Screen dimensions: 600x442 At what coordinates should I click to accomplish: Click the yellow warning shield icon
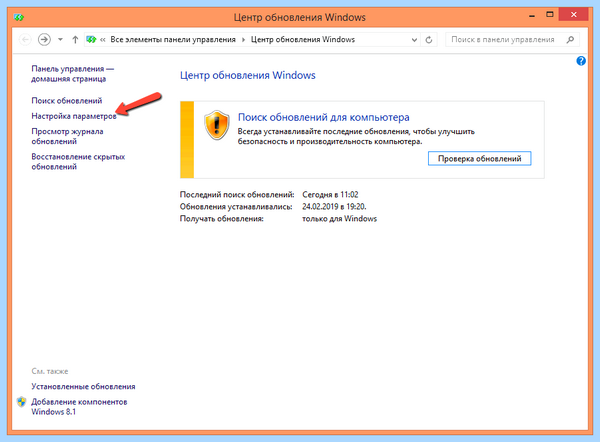[217, 125]
